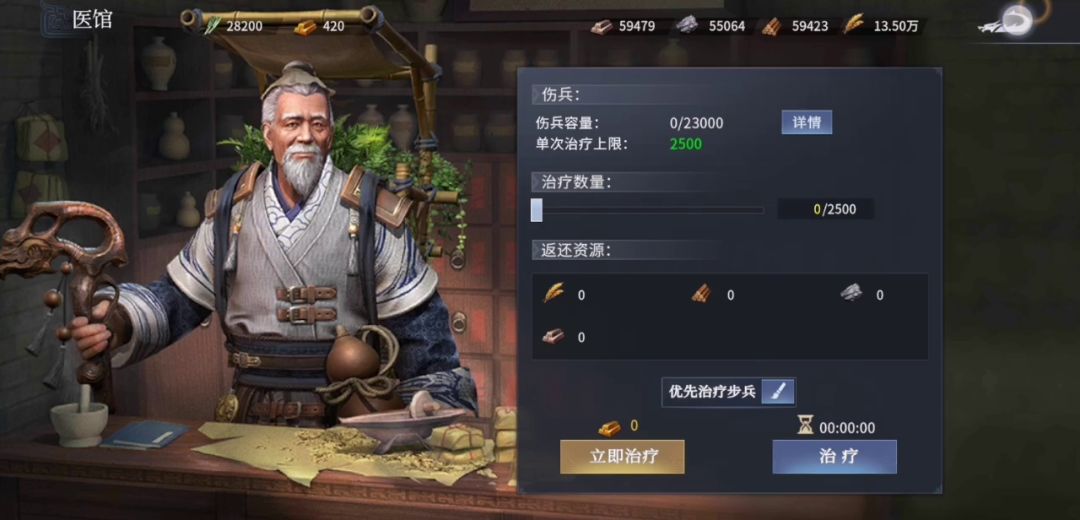
Task: Click the gold 立即治疗 button
Action: coord(622,457)
